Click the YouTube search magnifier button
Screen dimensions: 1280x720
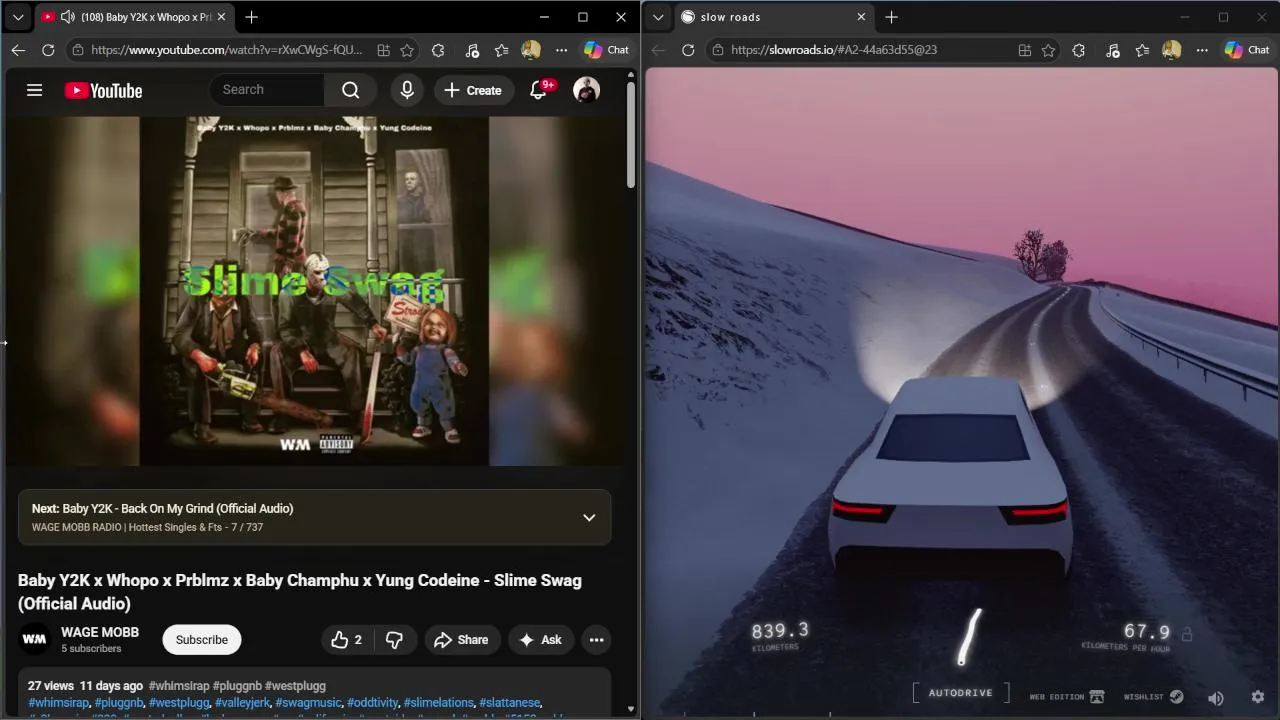[350, 90]
